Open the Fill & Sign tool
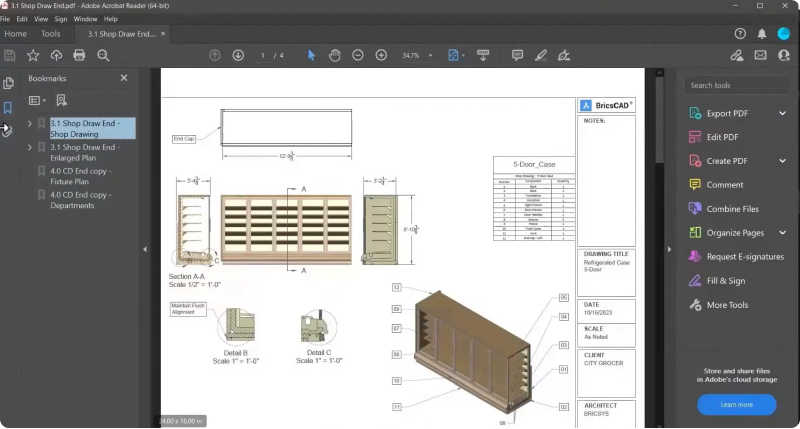 [x=725, y=281]
